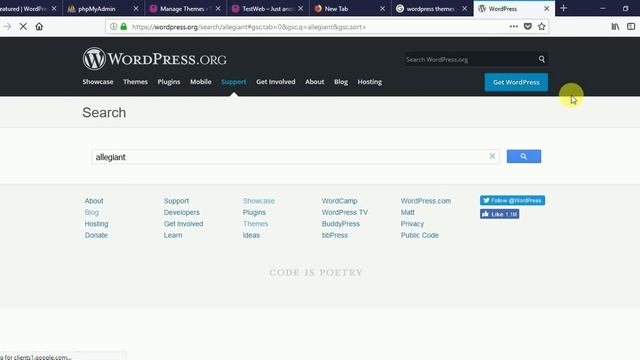This screenshot has width=640, height=360.
Task: Open footer Donate link
Action: tap(96, 235)
